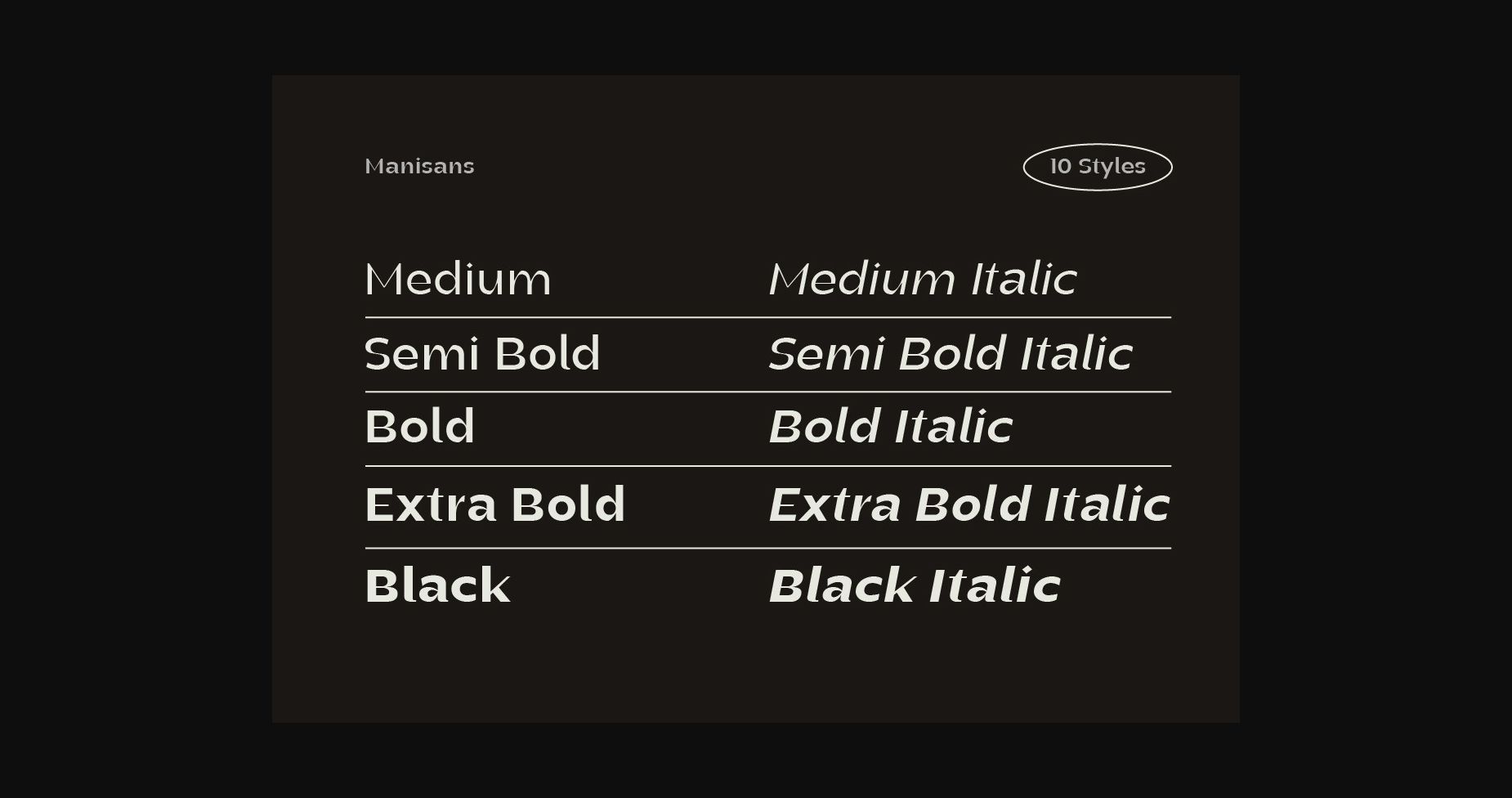The height and width of the screenshot is (798, 1512).
Task: Choose the Medium Italic sample
Action: (x=923, y=279)
